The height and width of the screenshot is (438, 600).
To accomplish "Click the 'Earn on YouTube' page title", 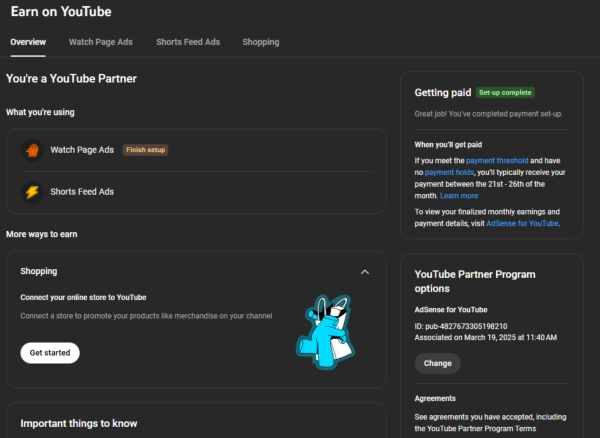I will tap(61, 11).
